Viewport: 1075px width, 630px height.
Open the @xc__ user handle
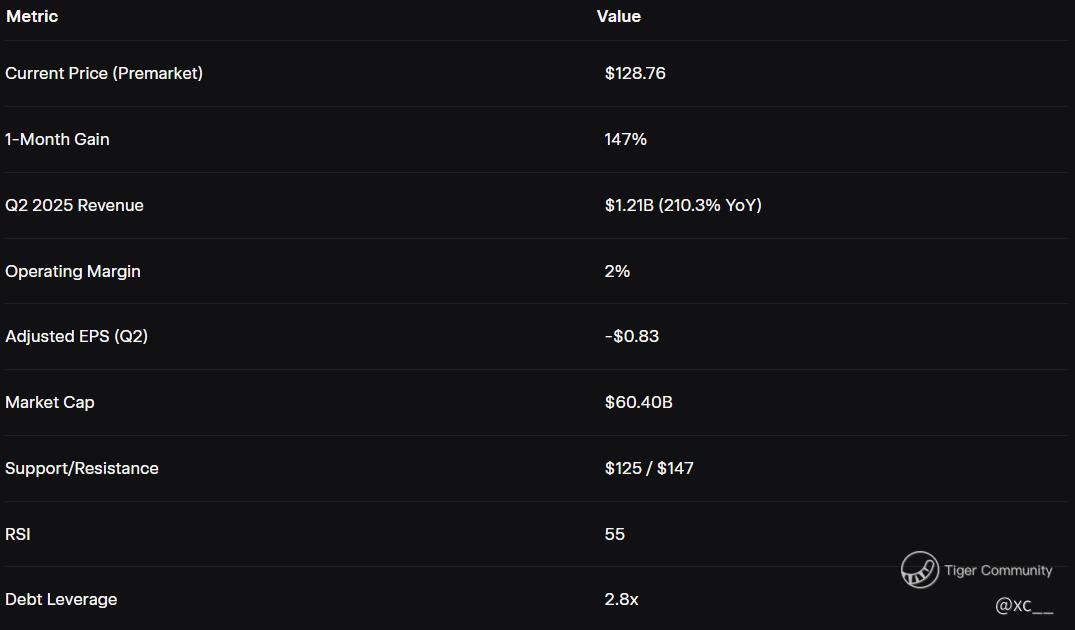(1024, 606)
